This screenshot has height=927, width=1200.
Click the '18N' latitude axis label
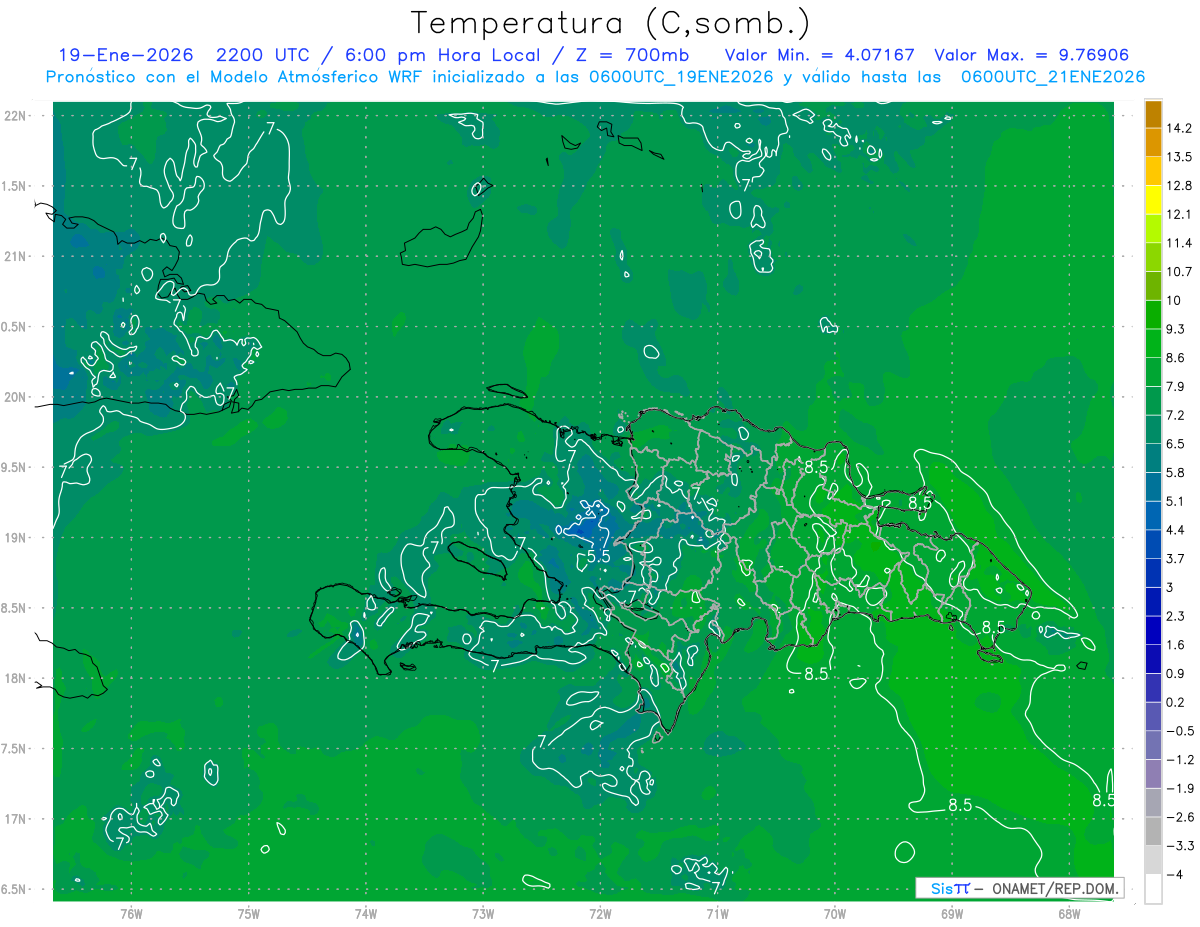point(14,679)
